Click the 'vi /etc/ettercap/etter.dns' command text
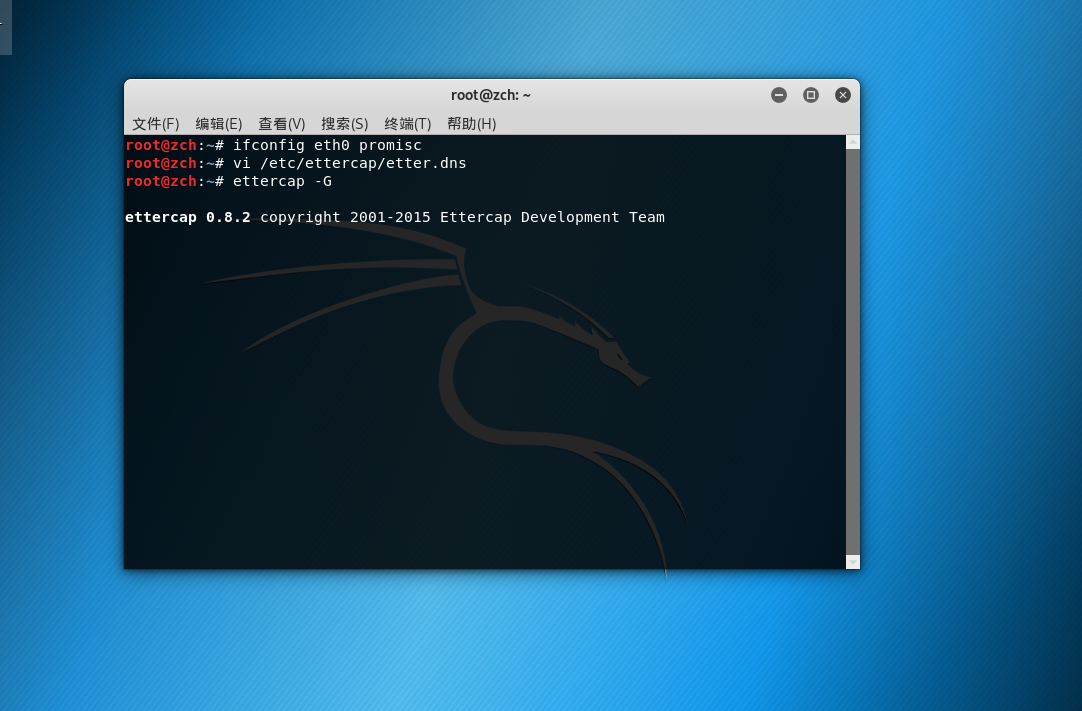This screenshot has width=1082, height=711. click(x=349, y=163)
